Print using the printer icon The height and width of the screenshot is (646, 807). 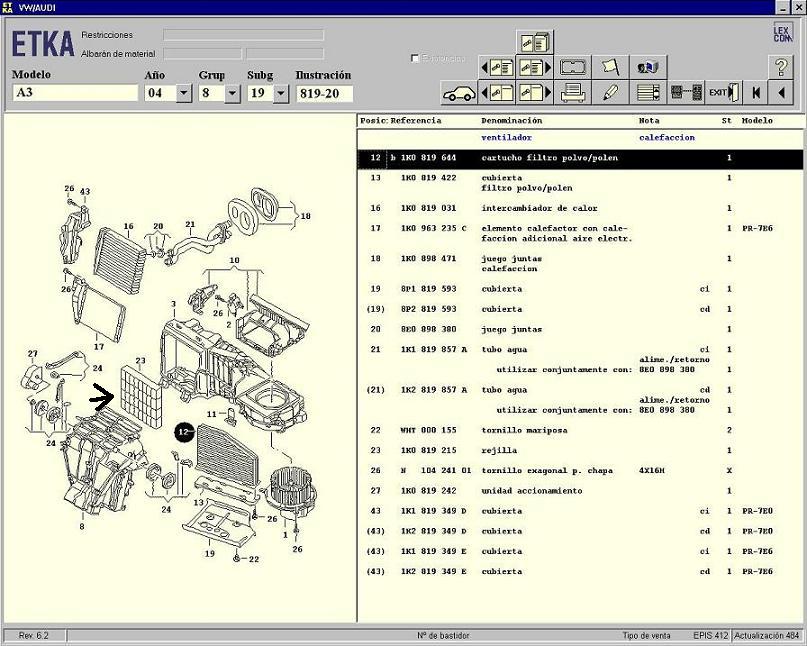coord(573,93)
